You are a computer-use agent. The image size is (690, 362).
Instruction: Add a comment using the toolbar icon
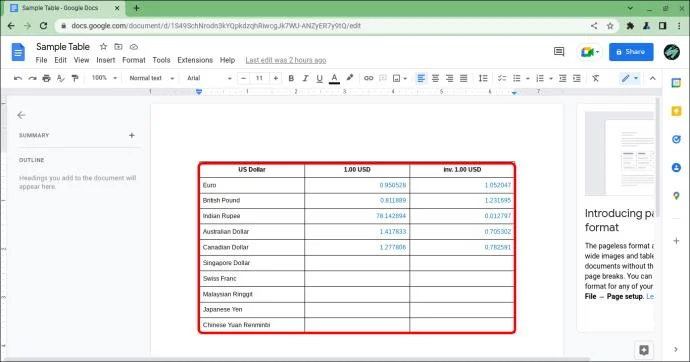click(383, 78)
